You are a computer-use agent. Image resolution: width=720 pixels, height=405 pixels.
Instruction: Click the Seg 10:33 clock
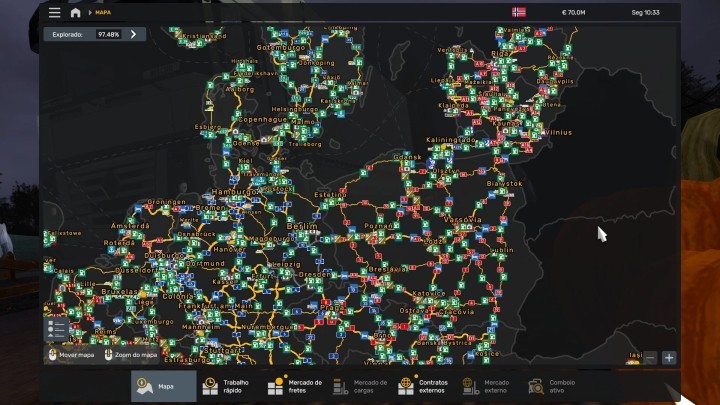645,12
